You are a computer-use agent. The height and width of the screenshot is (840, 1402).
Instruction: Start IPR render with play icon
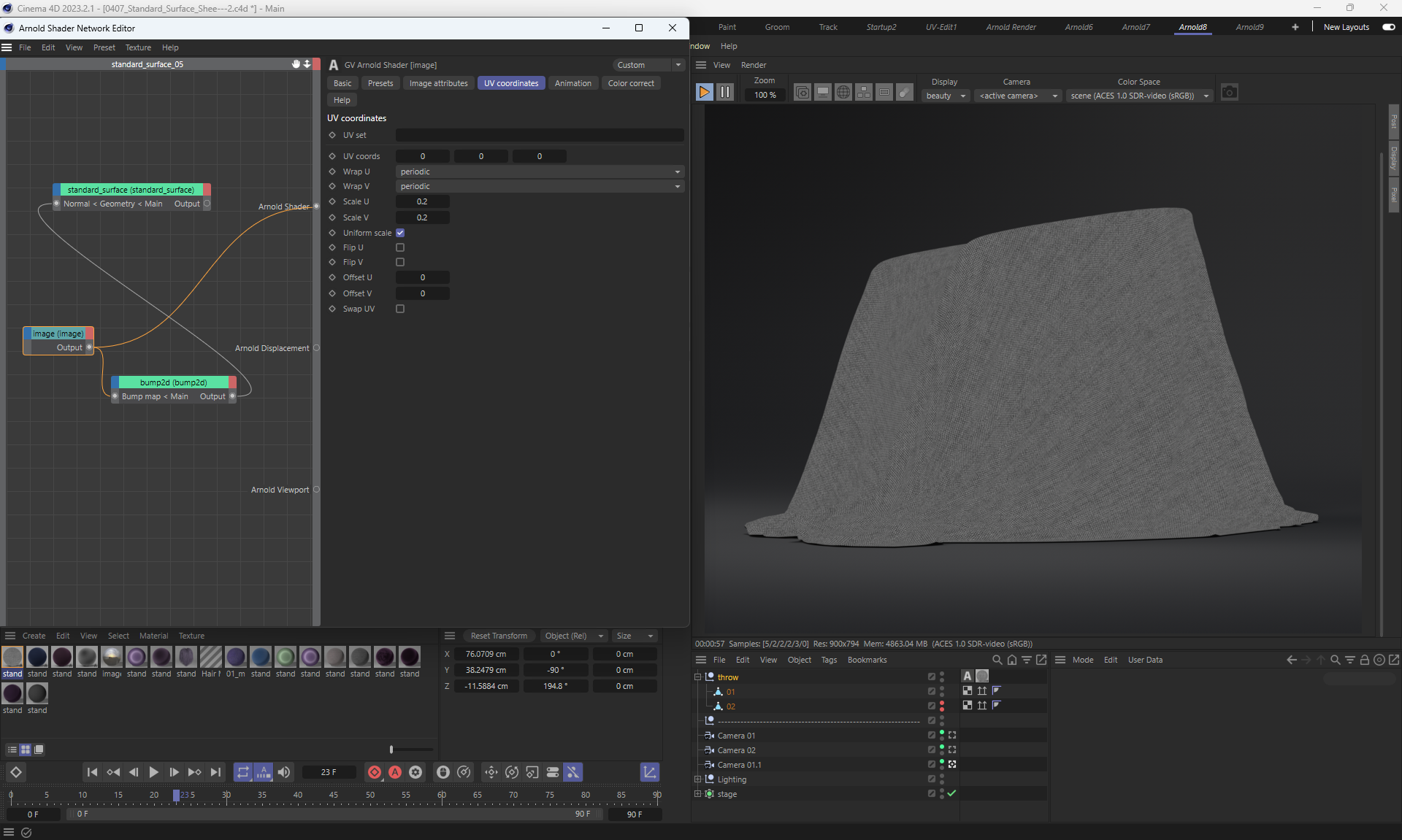coord(704,93)
